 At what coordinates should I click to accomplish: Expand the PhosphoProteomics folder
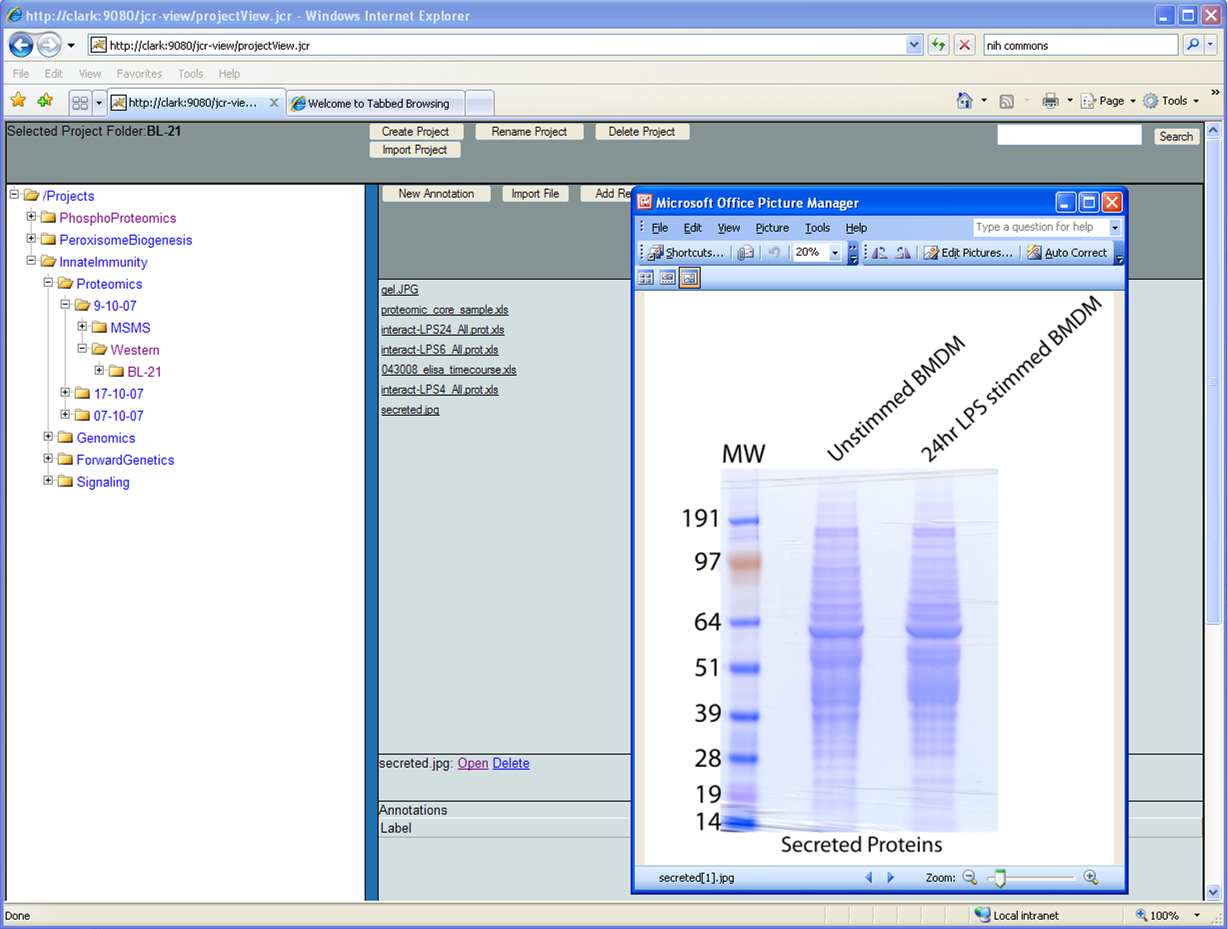(31, 217)
